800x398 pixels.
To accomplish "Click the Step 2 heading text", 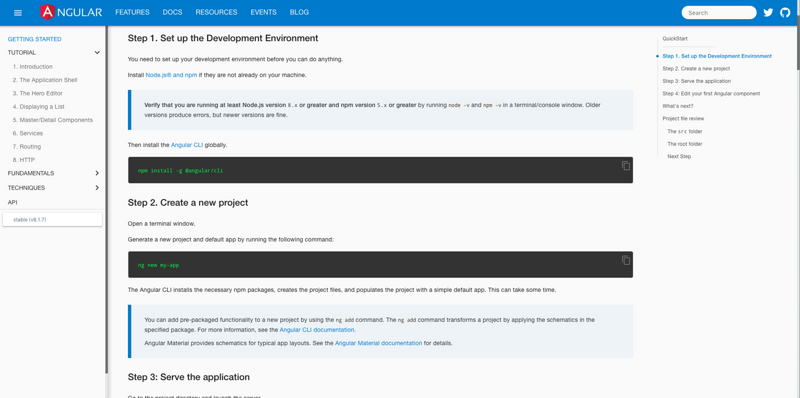I will click(x=188, y=203).
